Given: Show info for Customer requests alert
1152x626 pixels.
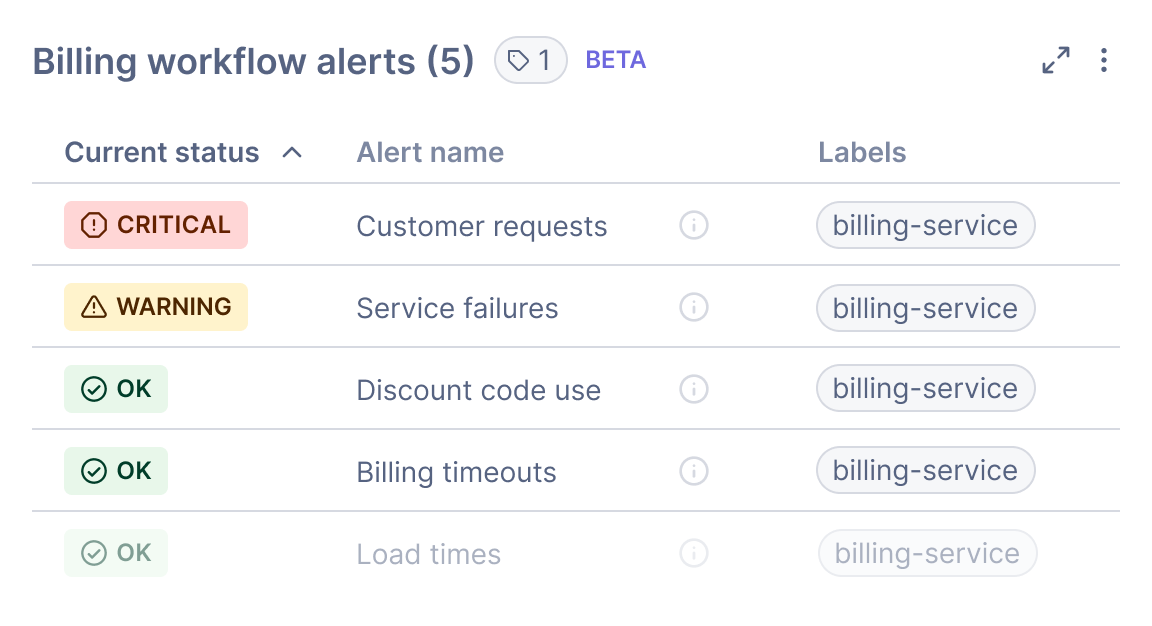Looking at the screenshot, I should [x=694, y=226].
